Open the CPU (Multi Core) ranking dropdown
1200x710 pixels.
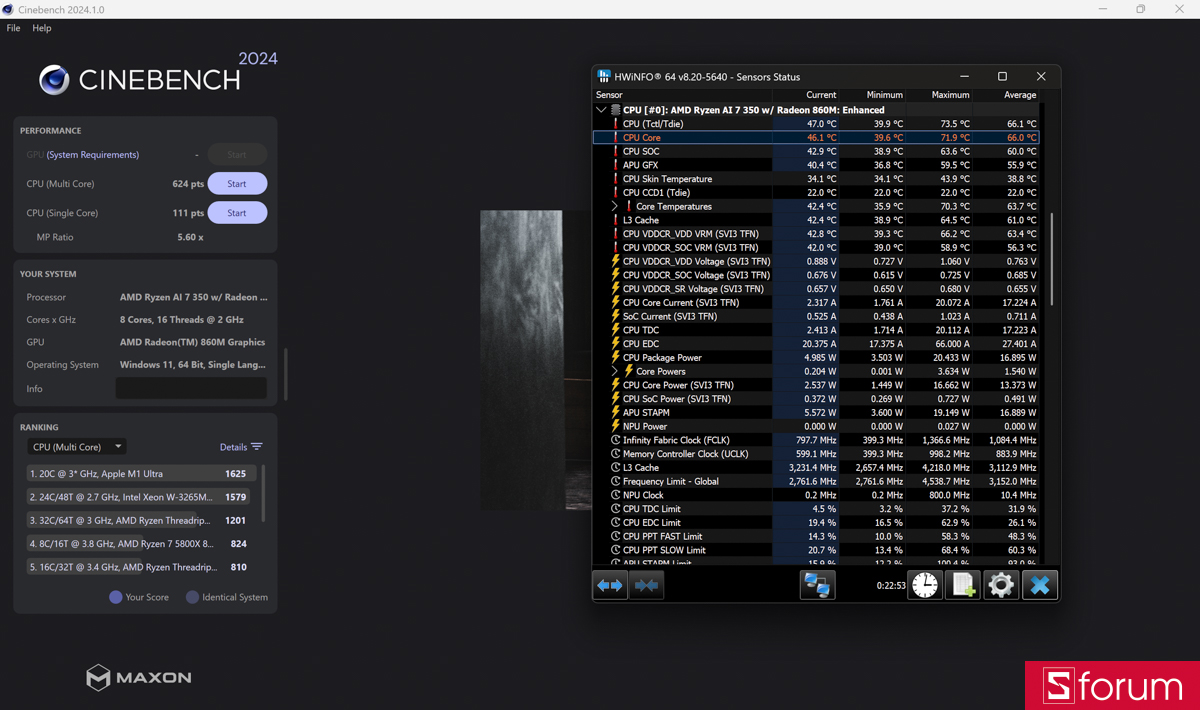(x=76, y=447)
